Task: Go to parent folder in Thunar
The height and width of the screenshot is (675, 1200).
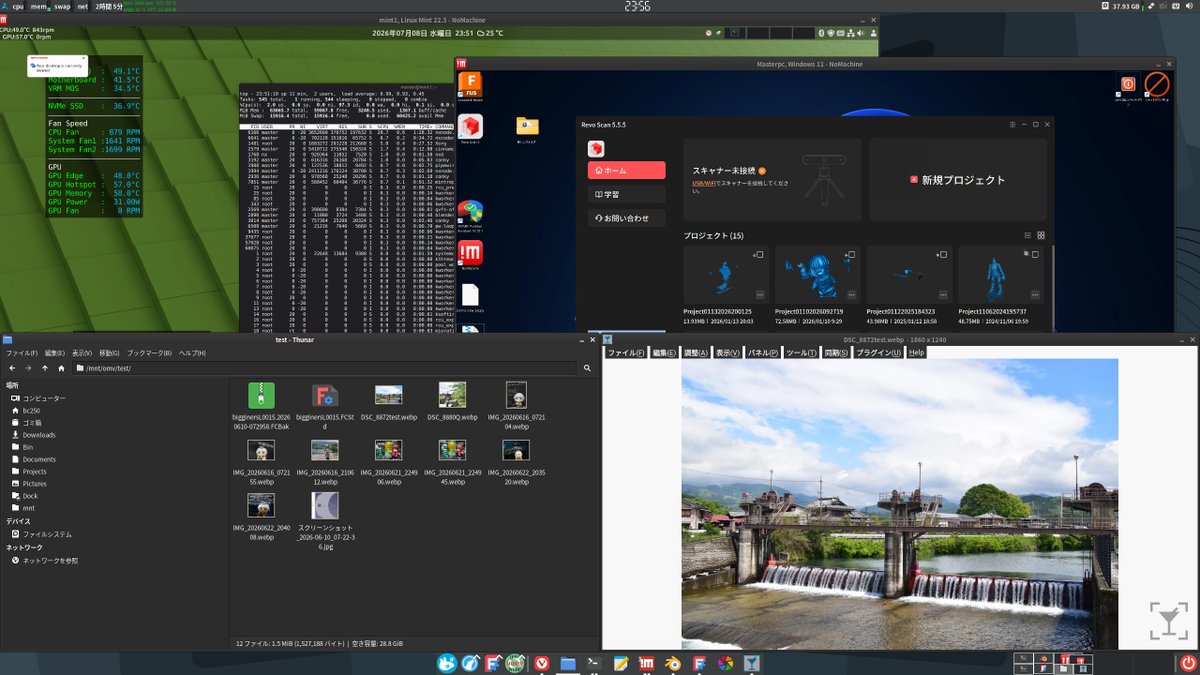Action: [x=44, y=368]
